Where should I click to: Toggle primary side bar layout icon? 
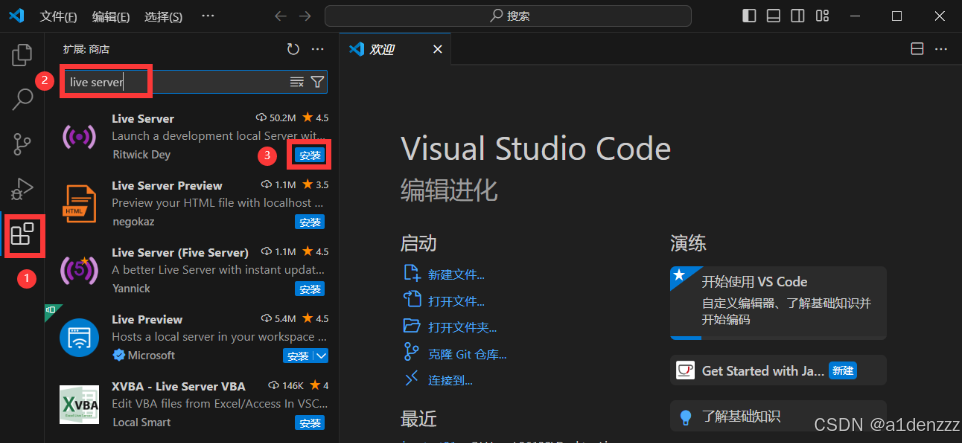click(x=749, y=16)
